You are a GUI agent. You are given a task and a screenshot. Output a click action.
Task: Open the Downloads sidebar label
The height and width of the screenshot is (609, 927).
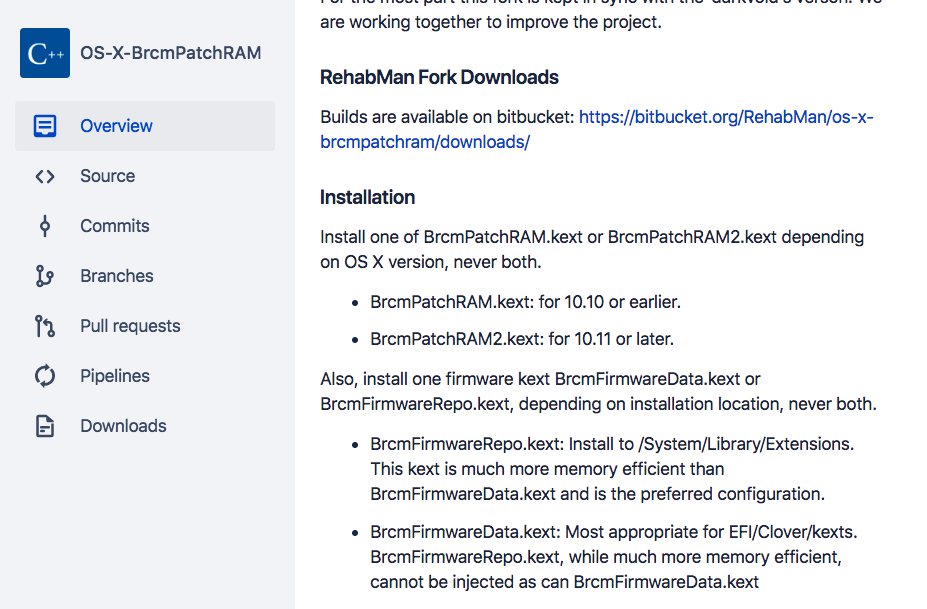click(x=123, y=426)
